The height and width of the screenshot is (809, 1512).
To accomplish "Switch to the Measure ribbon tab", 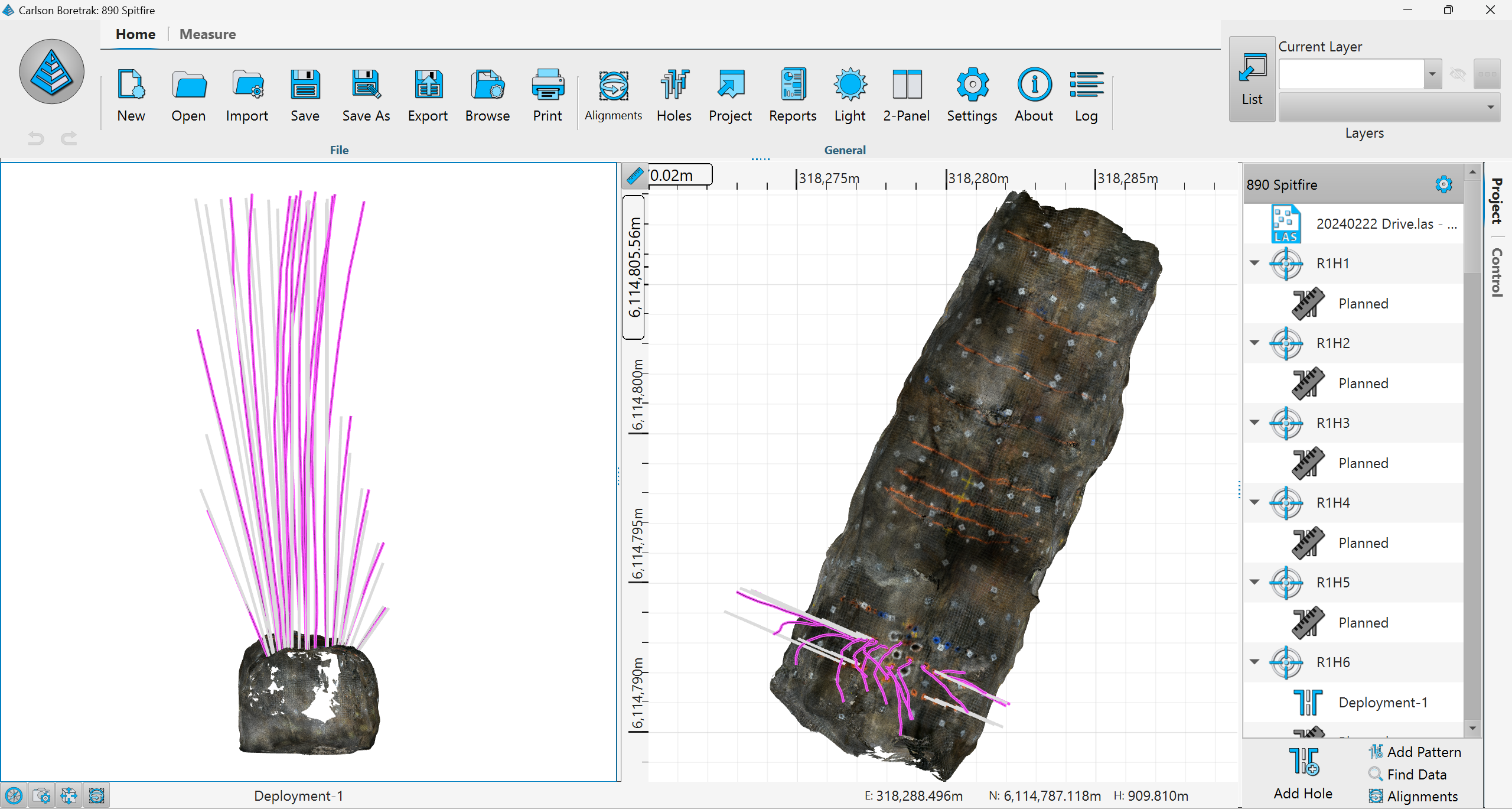I will [x=207, y=34].
